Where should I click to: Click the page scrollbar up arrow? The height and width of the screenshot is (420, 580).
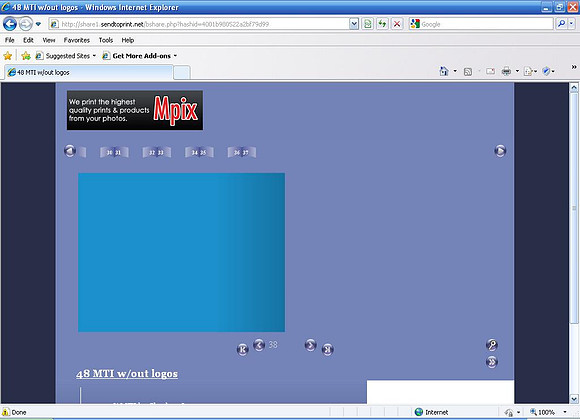[574, 87]
